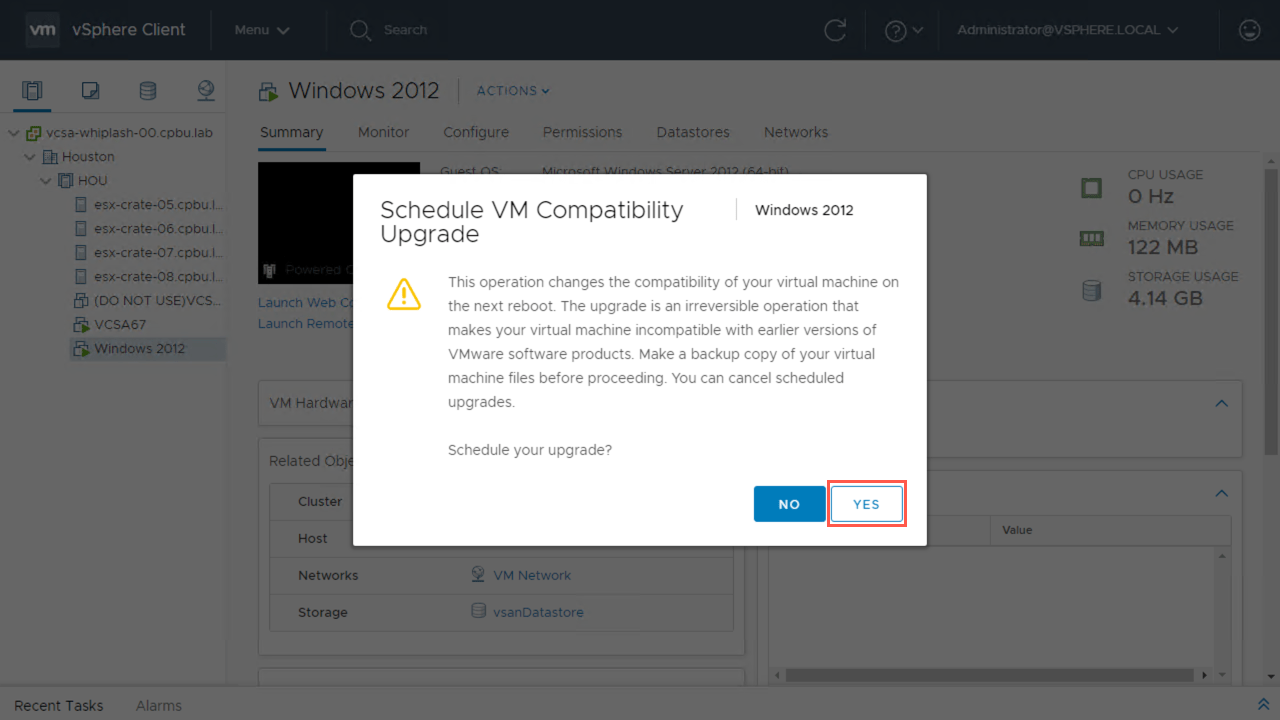The width and height of the screenshot is (1280, 720).
Task: Select the host icon for esx-crate-06
Action: pyautogui.click(x=82, y=229)
